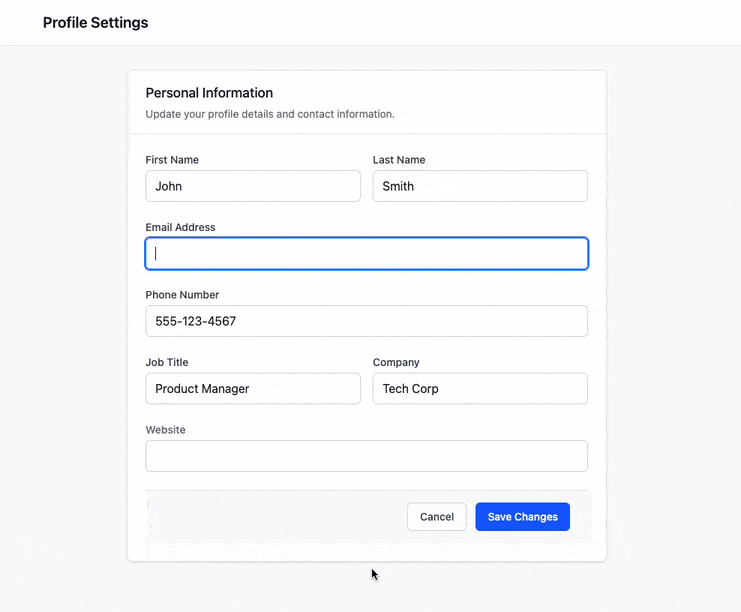This screenshot has width=741, height=612.
Task: Click into the empty Website input field
Action: point(366,456)
